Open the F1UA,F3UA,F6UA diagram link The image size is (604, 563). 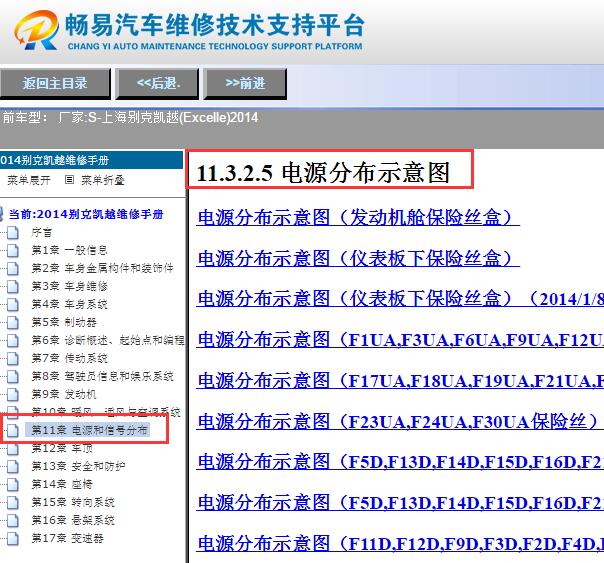[400, 340]
